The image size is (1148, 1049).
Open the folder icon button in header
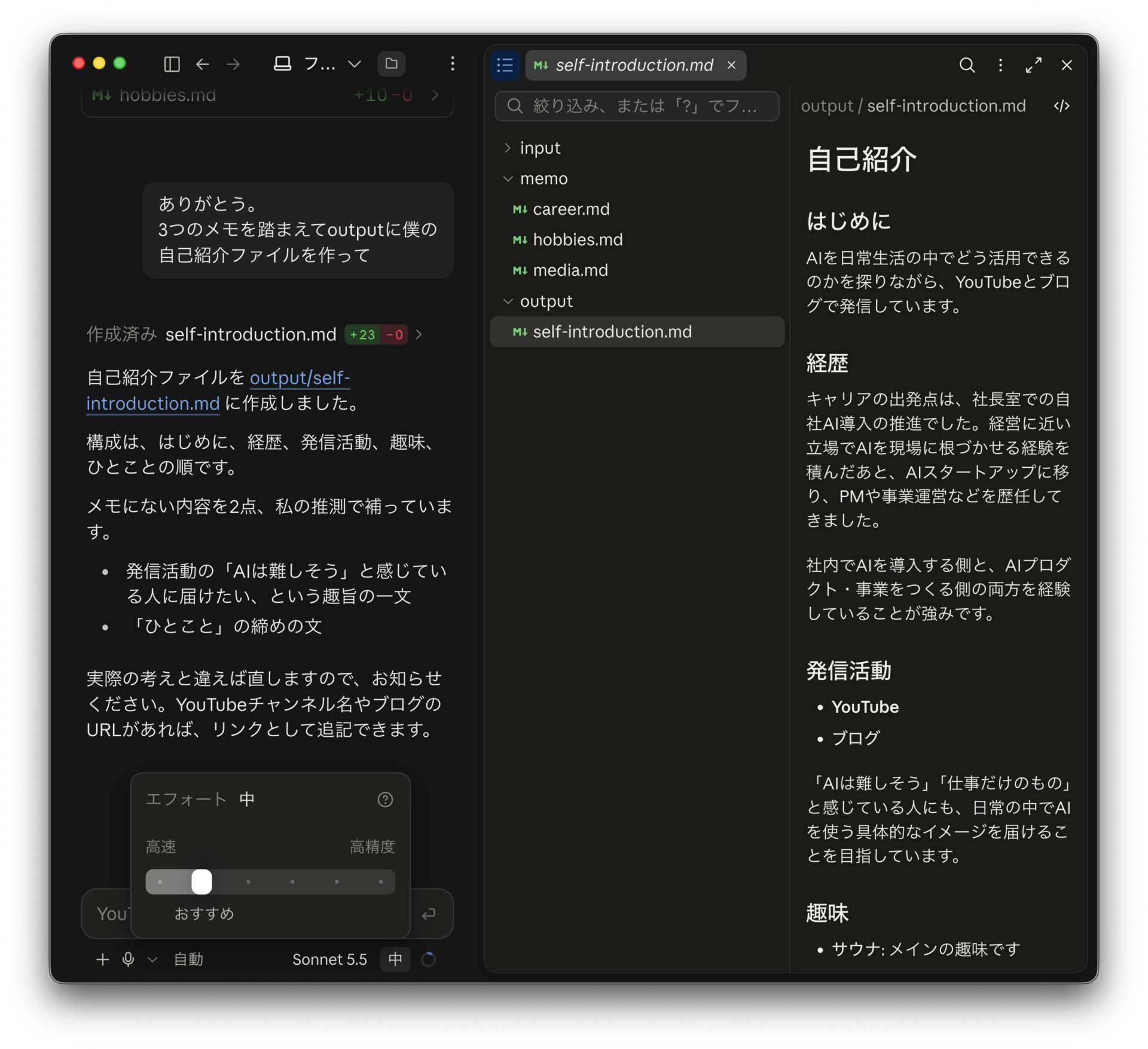click(392, 64)
